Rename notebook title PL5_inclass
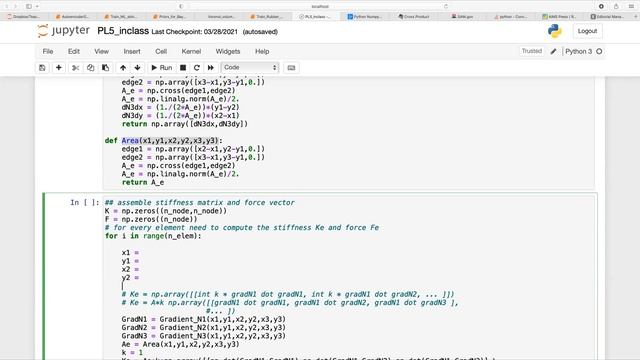 click(123, 31)
